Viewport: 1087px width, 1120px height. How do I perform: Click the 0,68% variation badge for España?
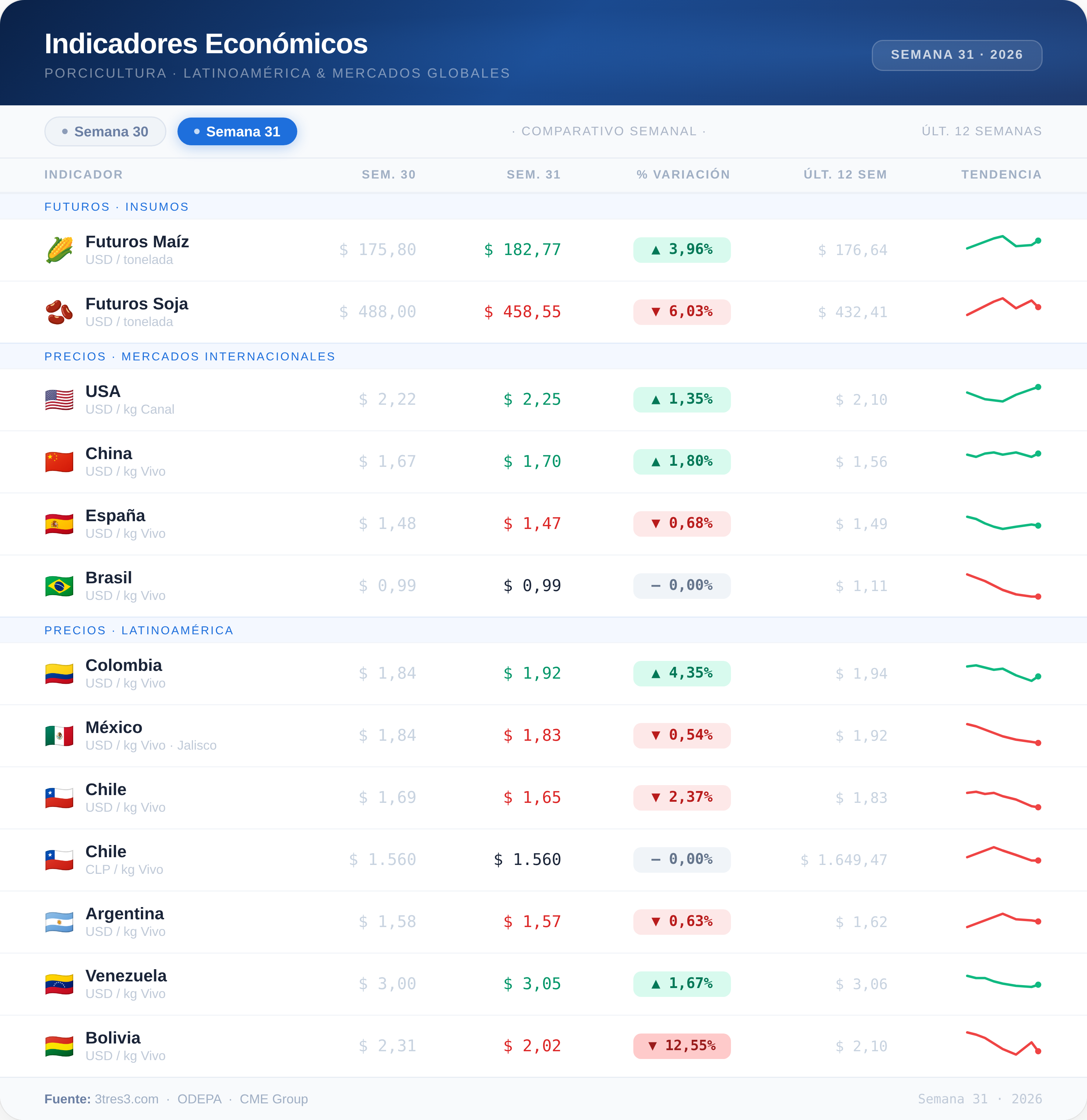click(682, 524)
